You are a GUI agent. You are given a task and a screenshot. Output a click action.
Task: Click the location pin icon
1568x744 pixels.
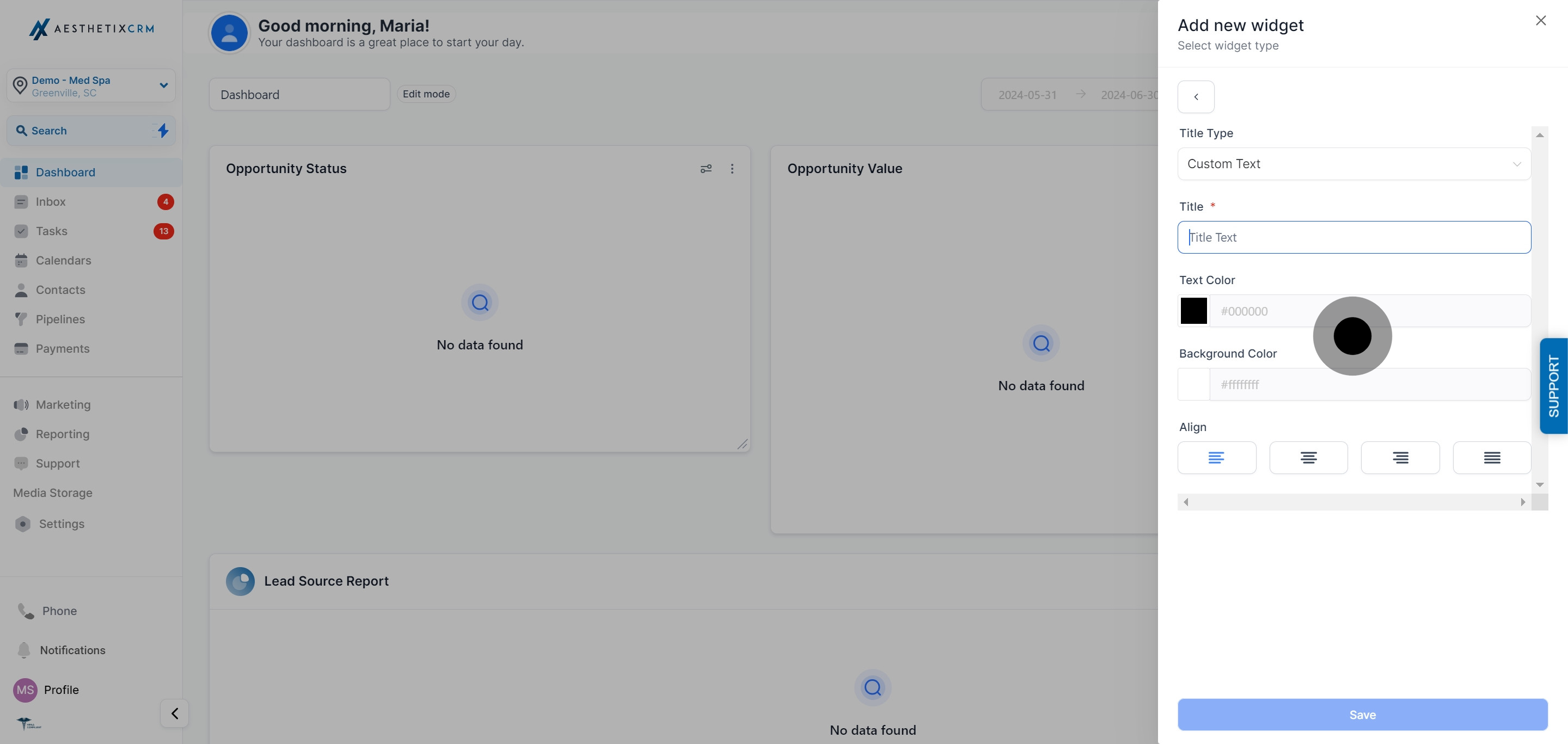[x=20, y=85]
